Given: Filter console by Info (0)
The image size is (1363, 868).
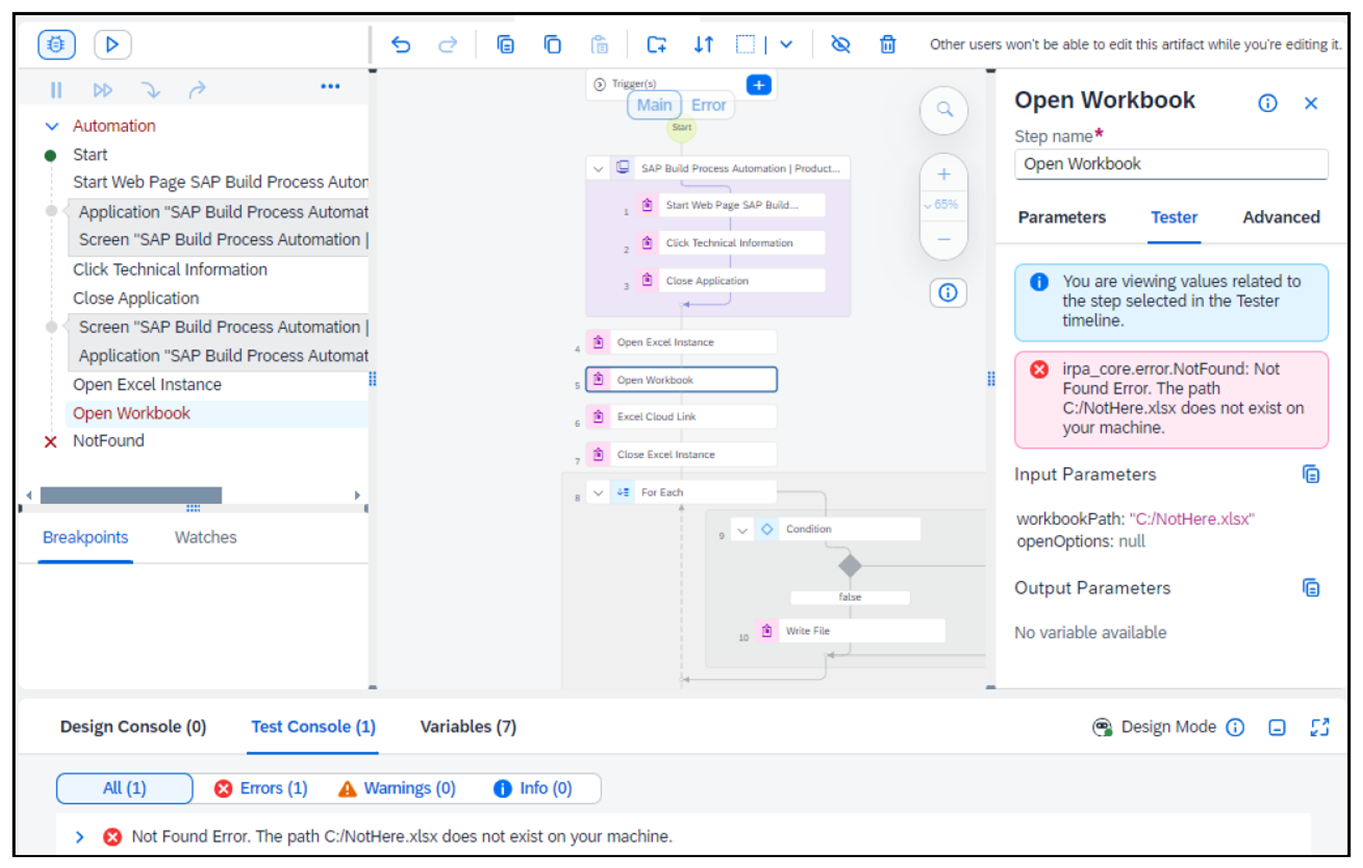Looking at the screenshot, I should (533, 788).
